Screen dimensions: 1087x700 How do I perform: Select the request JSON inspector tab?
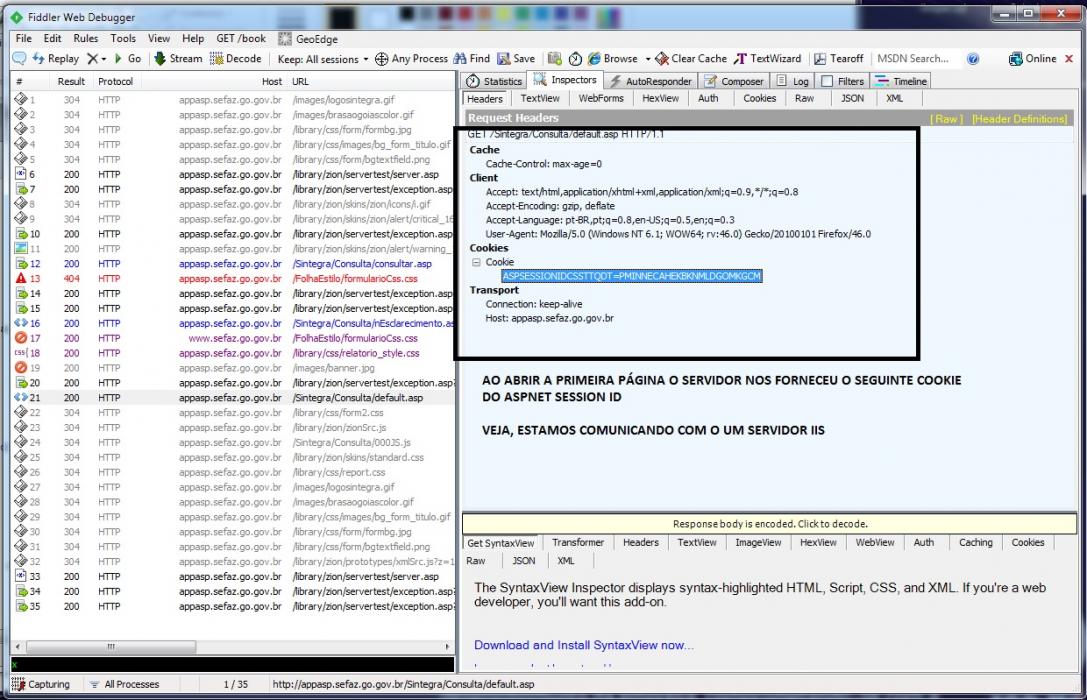[x=852, y=98]
